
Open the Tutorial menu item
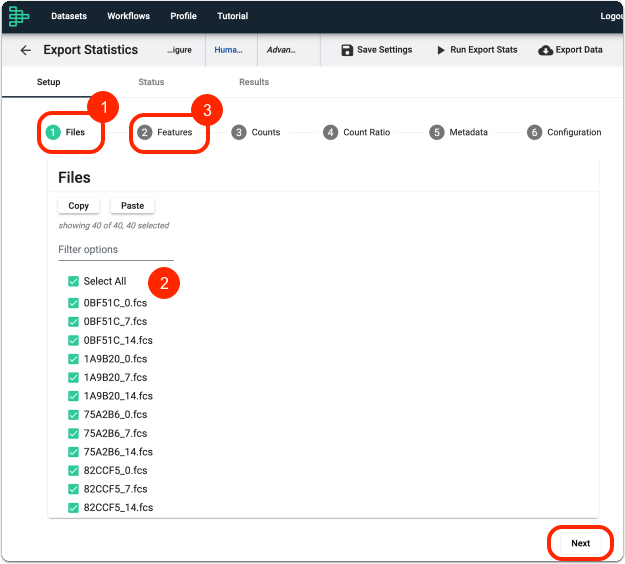click(232, 16)
